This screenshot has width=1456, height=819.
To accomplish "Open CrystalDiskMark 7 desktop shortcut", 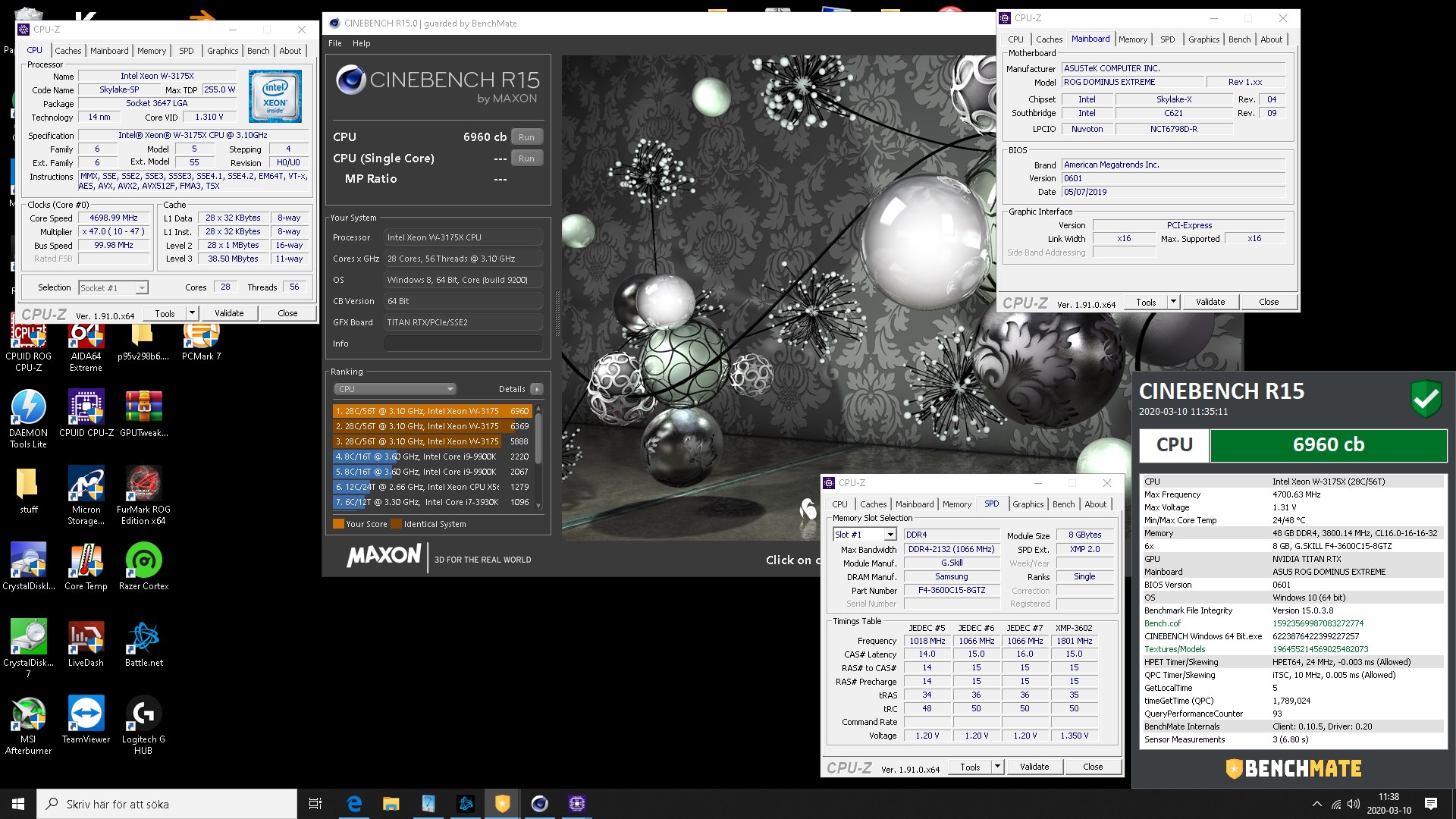I will pos(29,648).
